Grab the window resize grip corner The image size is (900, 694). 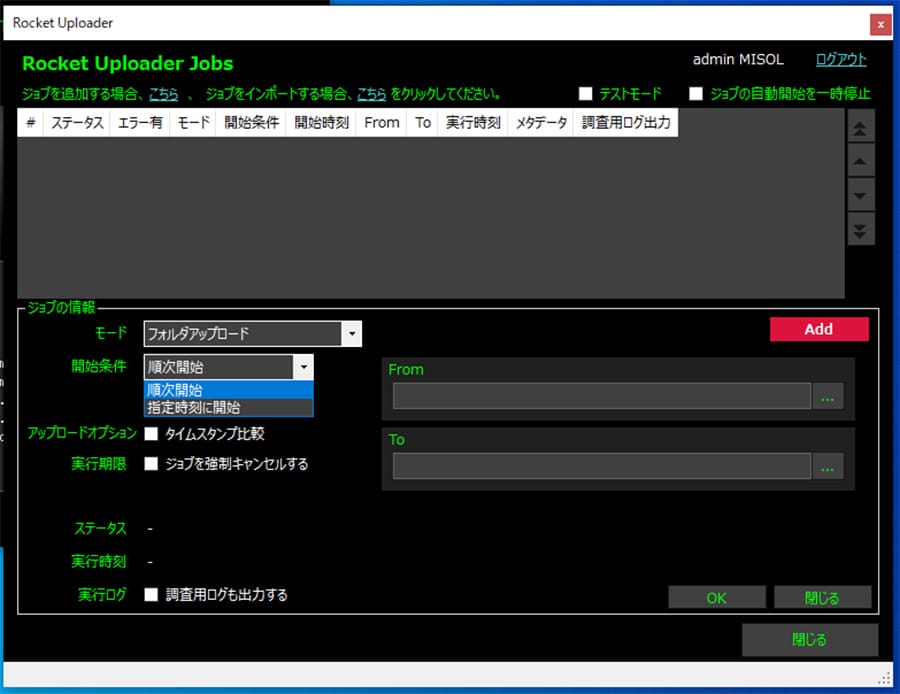click(885, 678)
